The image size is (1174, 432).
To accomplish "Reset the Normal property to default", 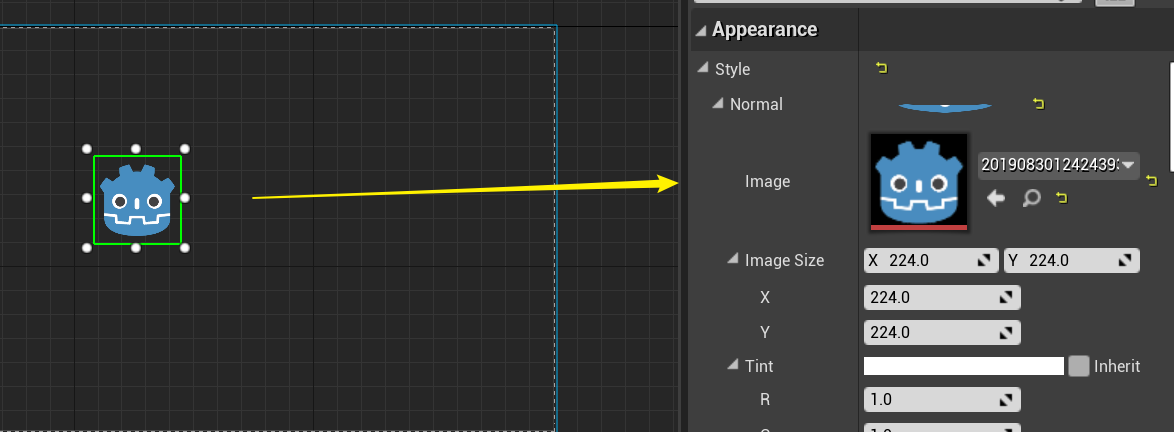I will click(1038, 104).
